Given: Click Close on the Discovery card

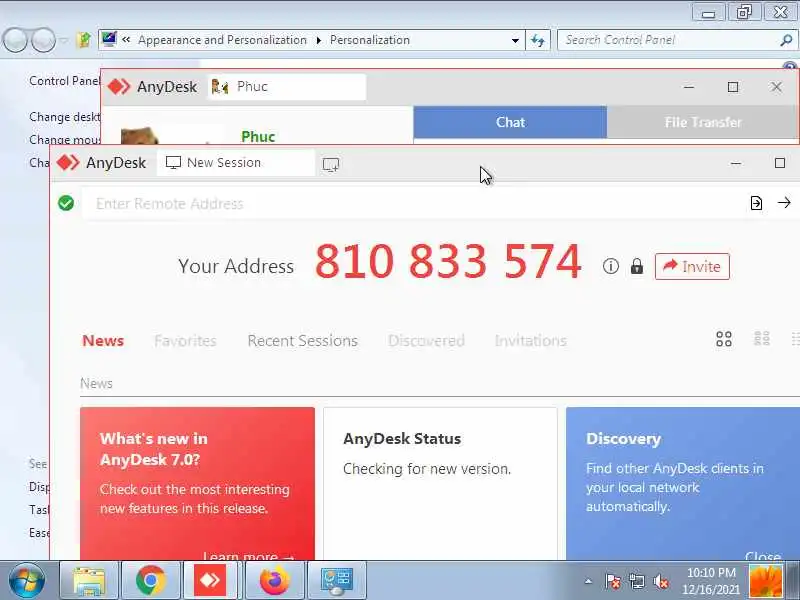Looking at the screenshot, I should click(x=763, y=555).
